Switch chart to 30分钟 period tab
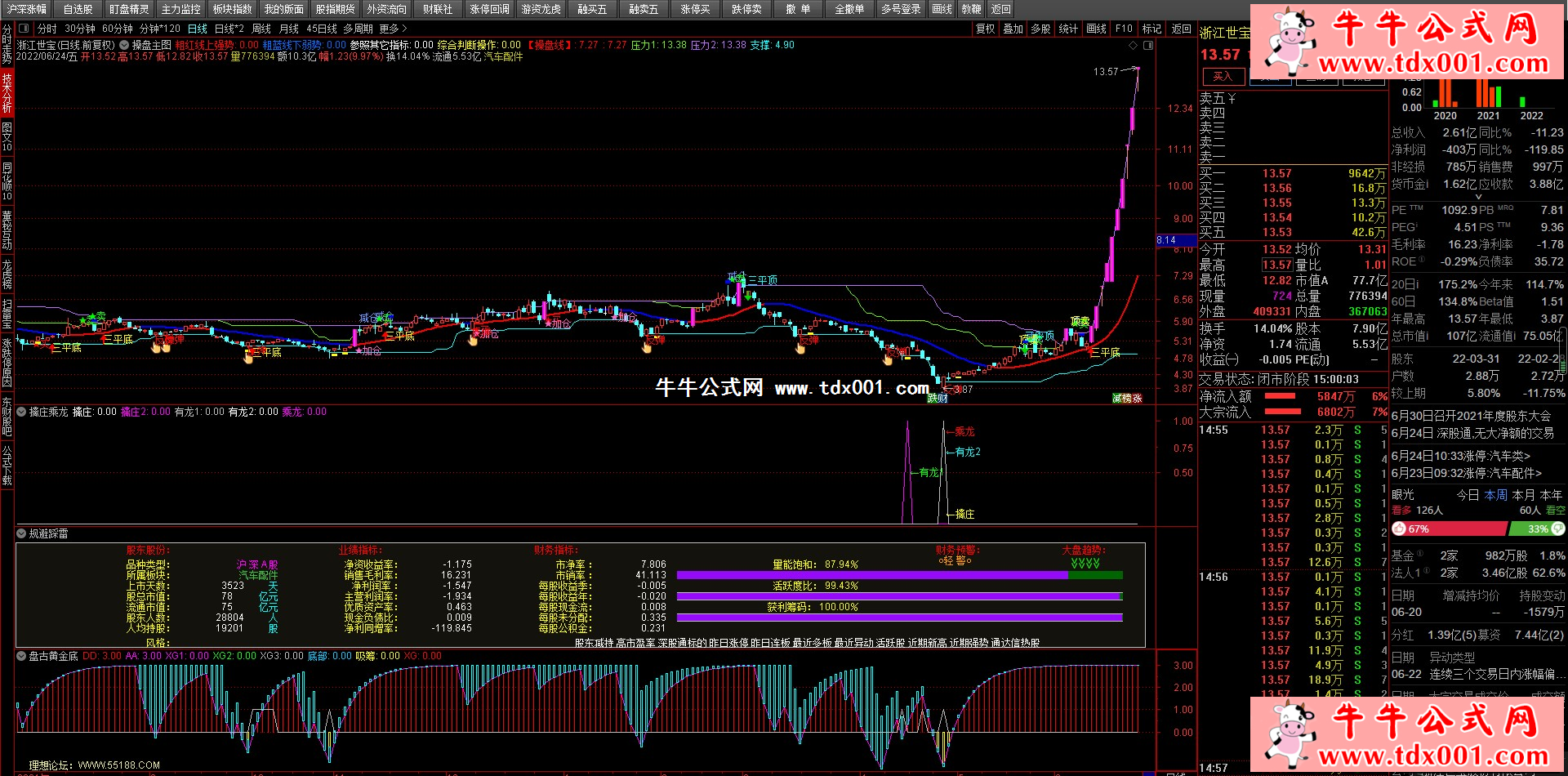This screenshot has width=1568, height=776. click(80, 29)
